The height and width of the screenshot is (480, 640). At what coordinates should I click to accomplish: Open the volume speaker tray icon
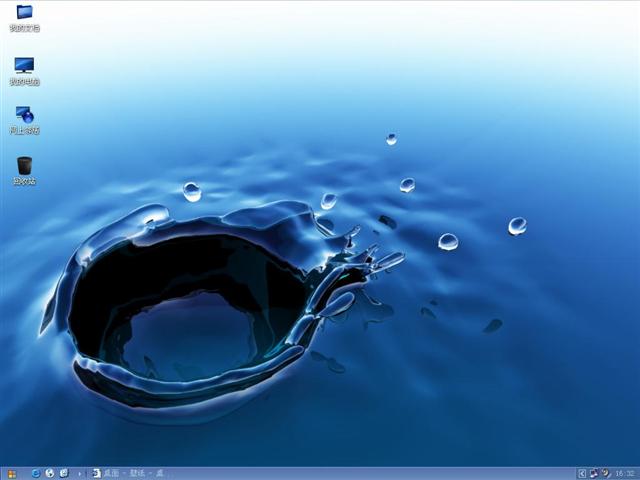point(606,473)
